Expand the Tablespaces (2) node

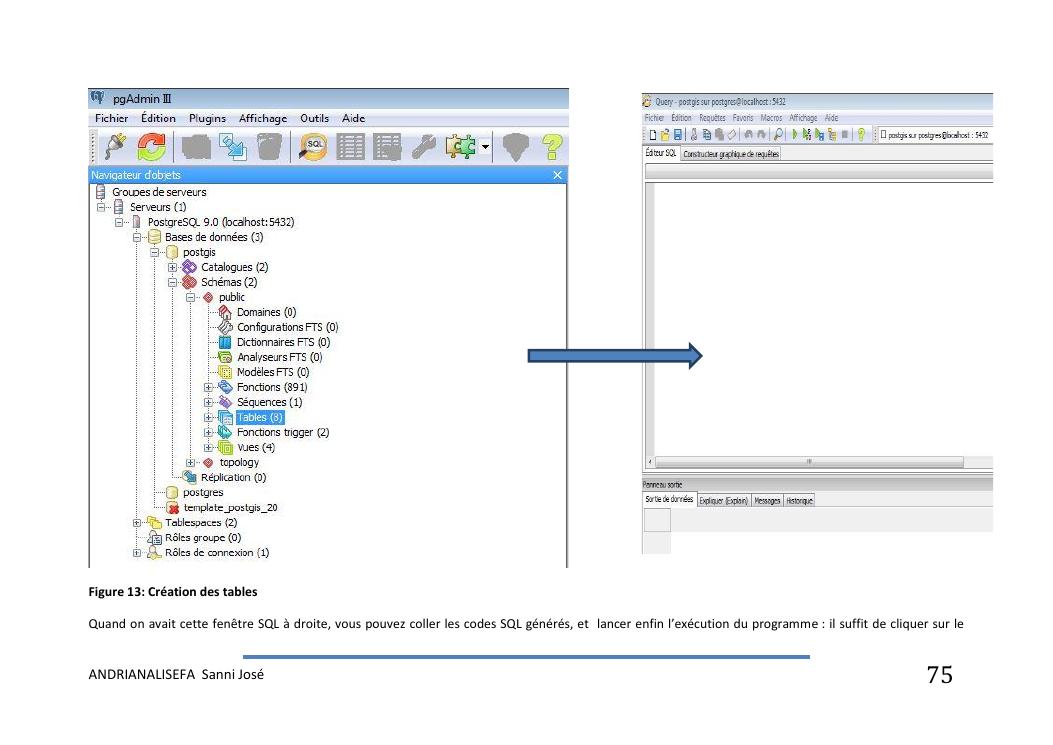(137, 523)
